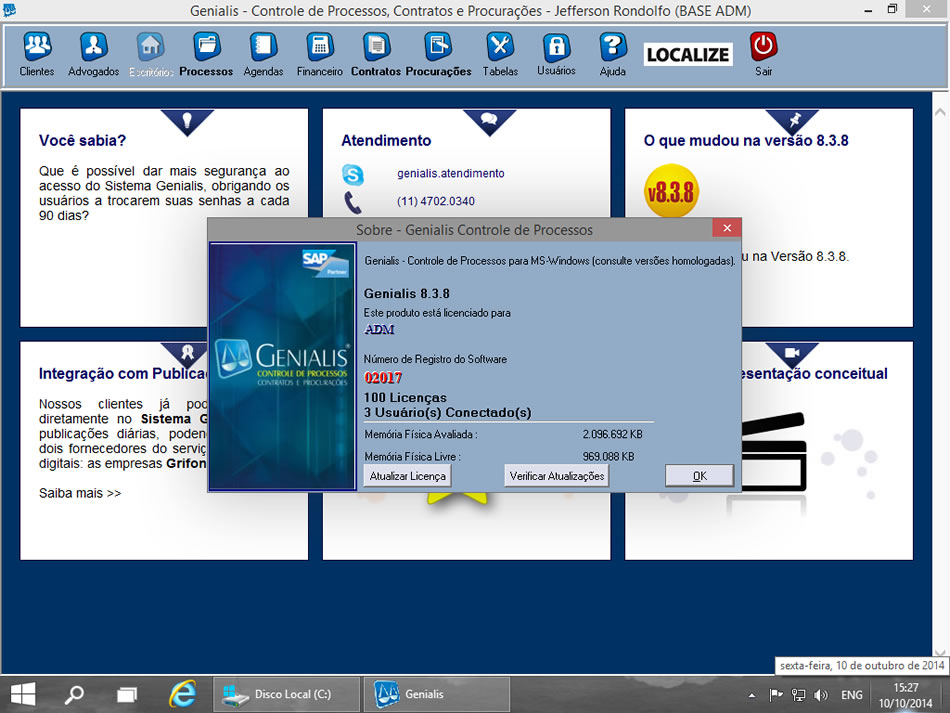Open the taskbar search magnifier
Image resolution: width=950 pixels, height=713 pixels.
pos(74,694)
